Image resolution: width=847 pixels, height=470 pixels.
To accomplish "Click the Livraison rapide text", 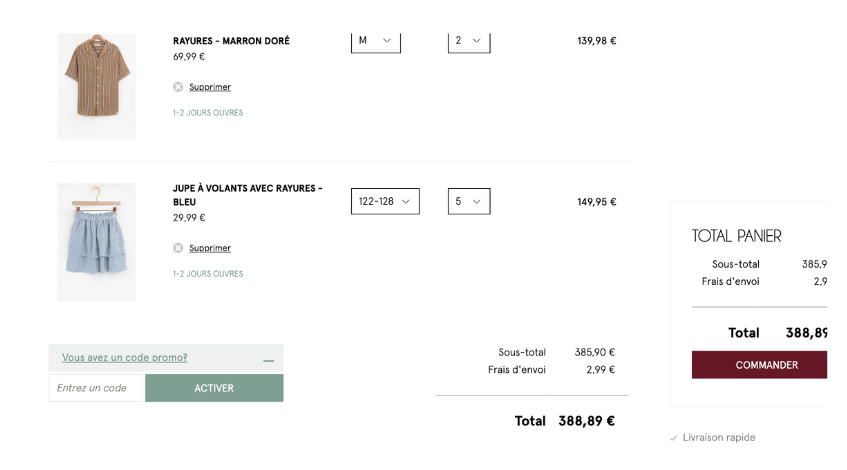I will pyautogui.click(x=719, y=438).
